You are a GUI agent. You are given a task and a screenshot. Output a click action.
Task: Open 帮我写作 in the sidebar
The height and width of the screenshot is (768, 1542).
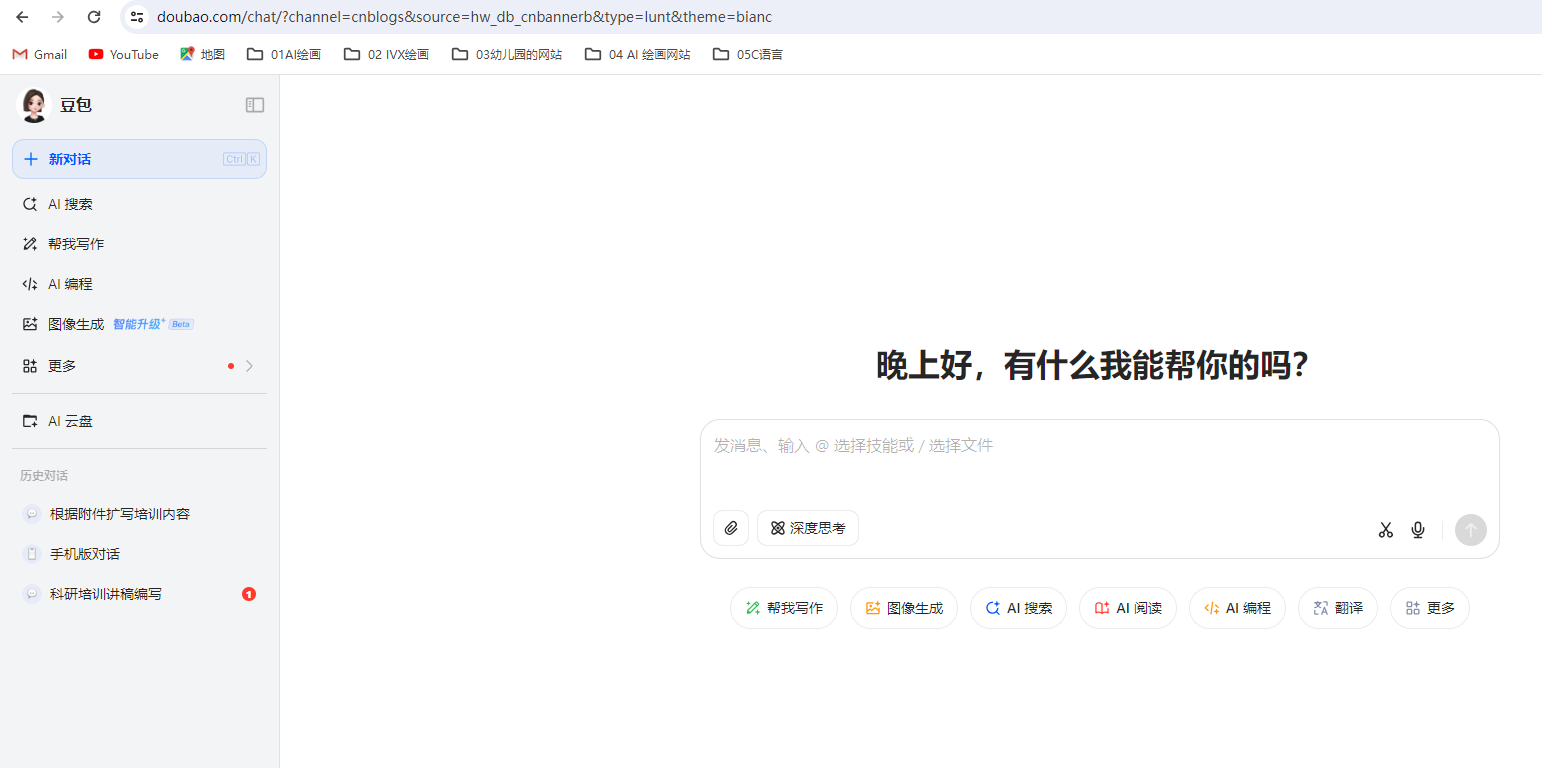tap(139, 244)
